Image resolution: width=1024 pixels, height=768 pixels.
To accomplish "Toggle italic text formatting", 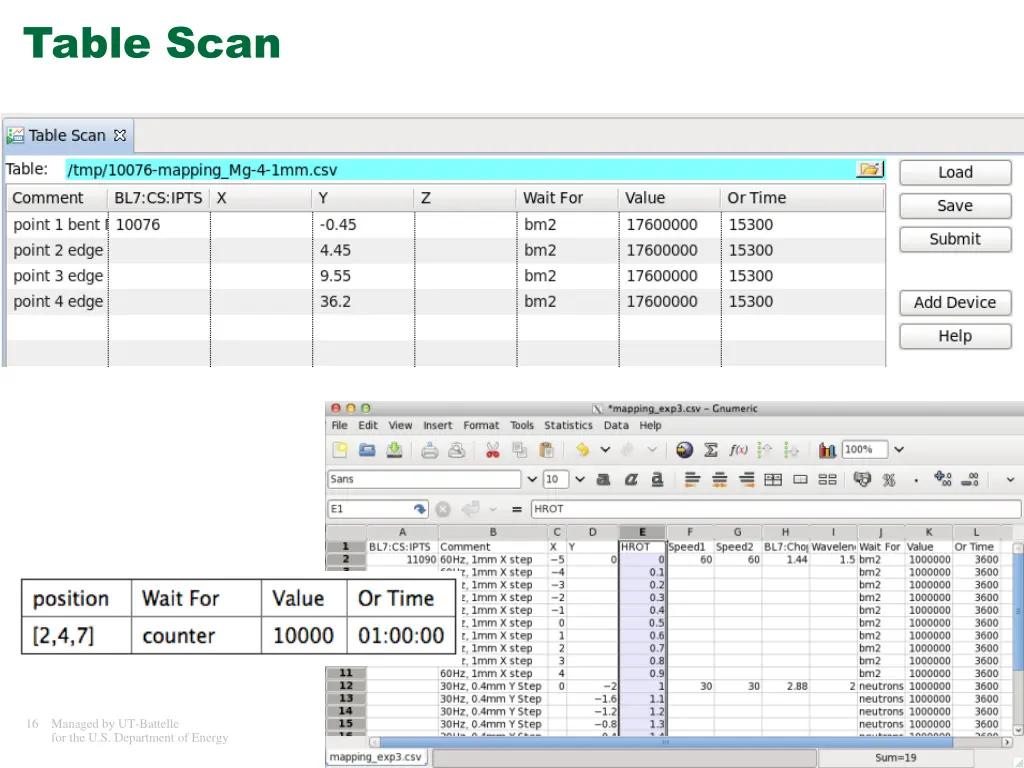I will 631,480.
